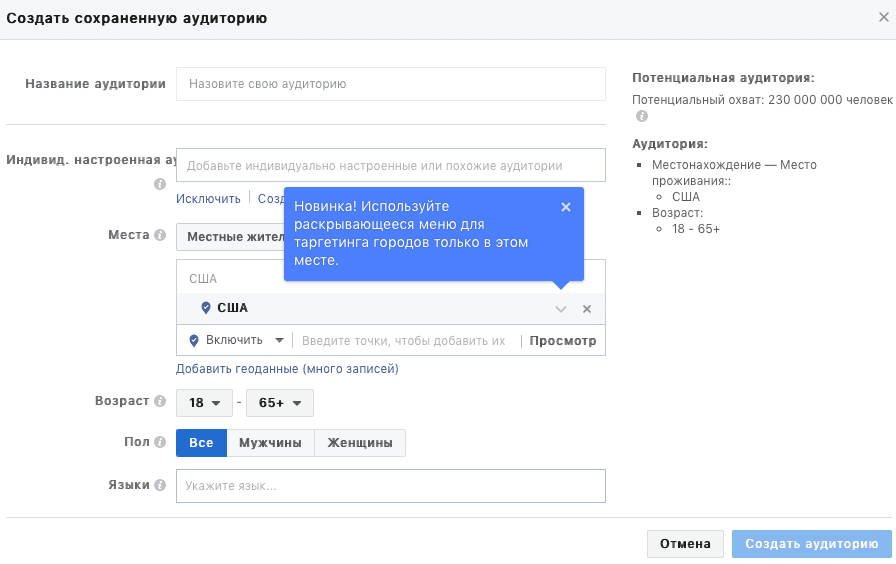896x564 pixels.
Task: Click info icon under potential reach
Action: click(x=642, y=116)
